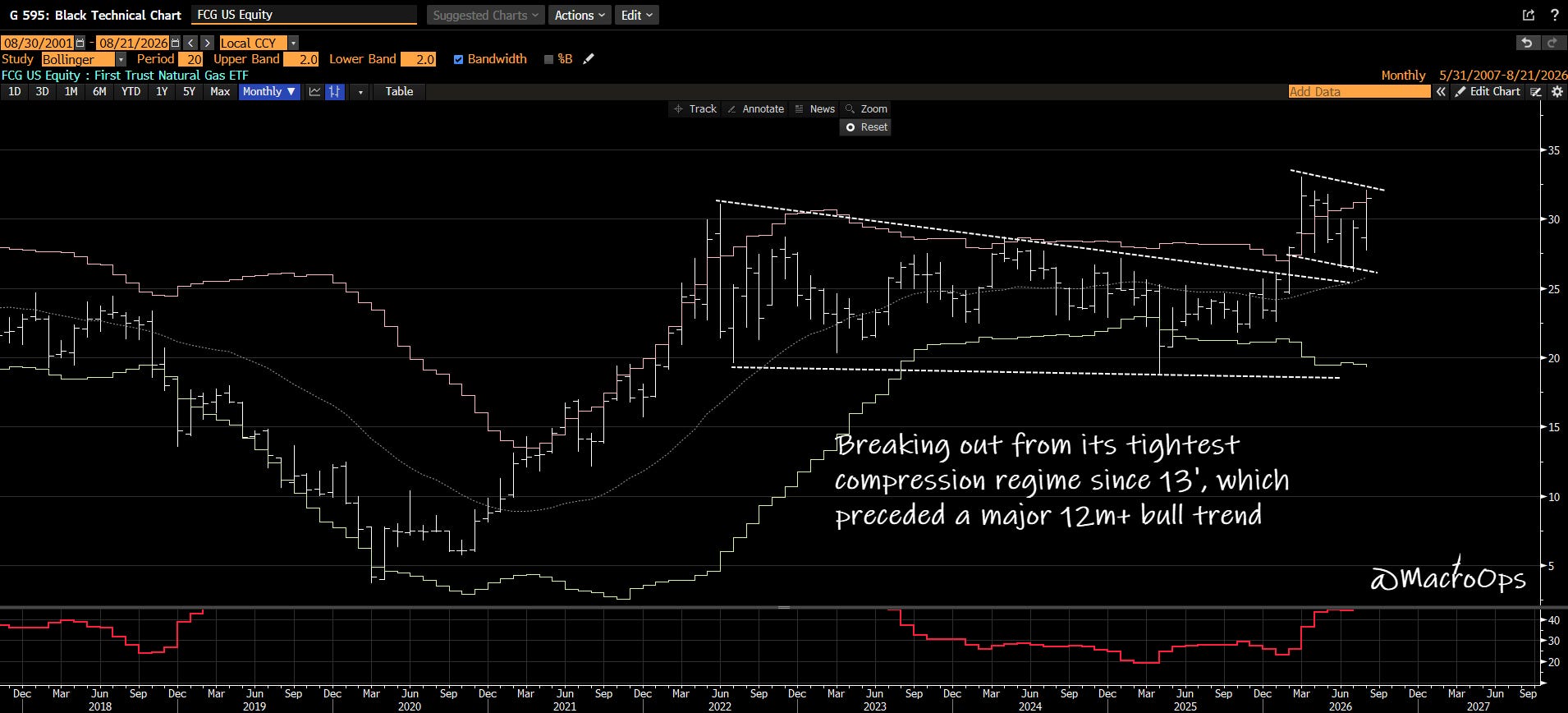Select the 5Y range tab
Image resolution: width=1568 pixels, height=713 pixels.
pyautogui.click(x=189, y=92)
